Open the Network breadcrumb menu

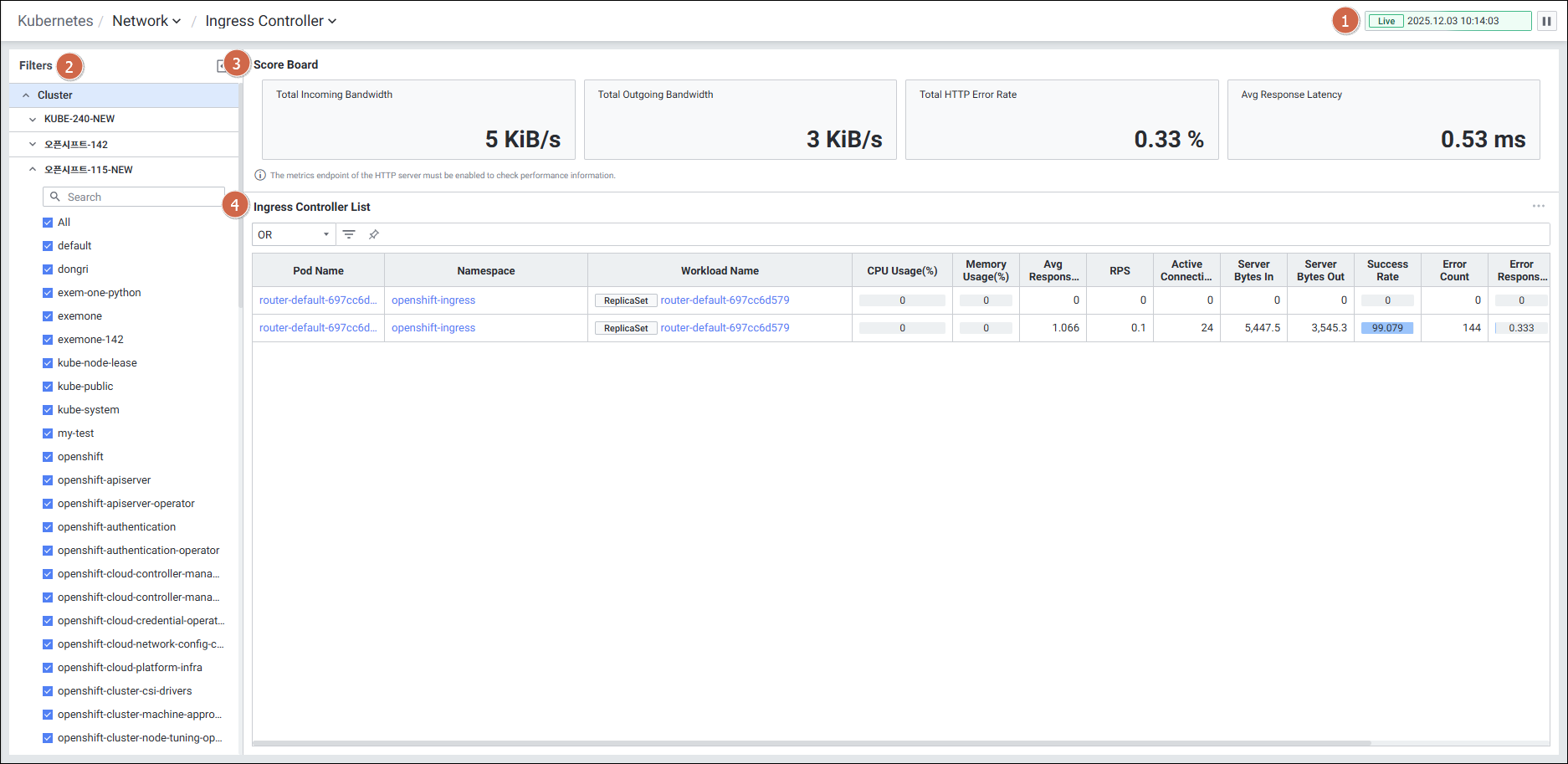click(x=146, y=21)
